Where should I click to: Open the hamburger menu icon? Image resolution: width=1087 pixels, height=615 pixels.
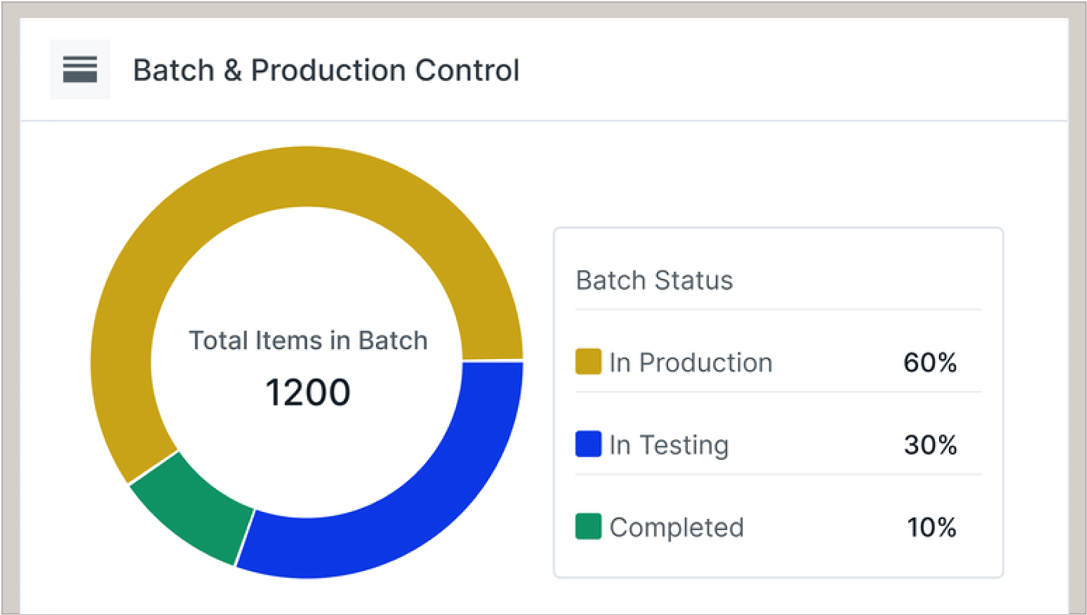(x=80, y=69)
